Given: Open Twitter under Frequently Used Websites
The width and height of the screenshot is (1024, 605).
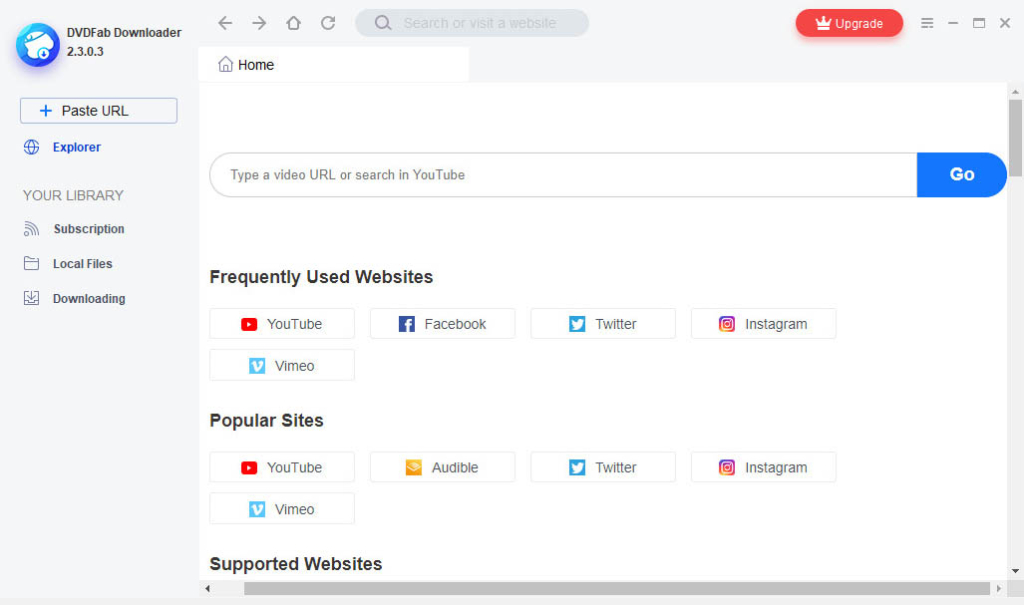Looking at the screenshot, I should click(603, 324).
